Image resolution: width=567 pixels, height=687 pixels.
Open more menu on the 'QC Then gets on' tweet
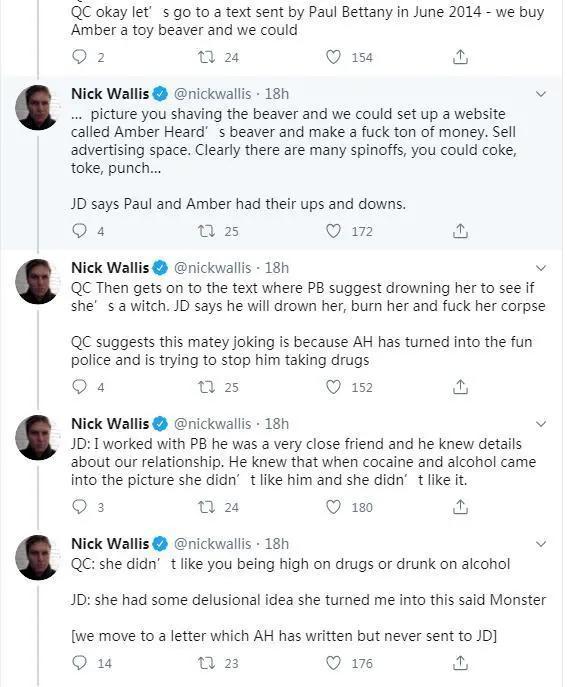point(541,268)
